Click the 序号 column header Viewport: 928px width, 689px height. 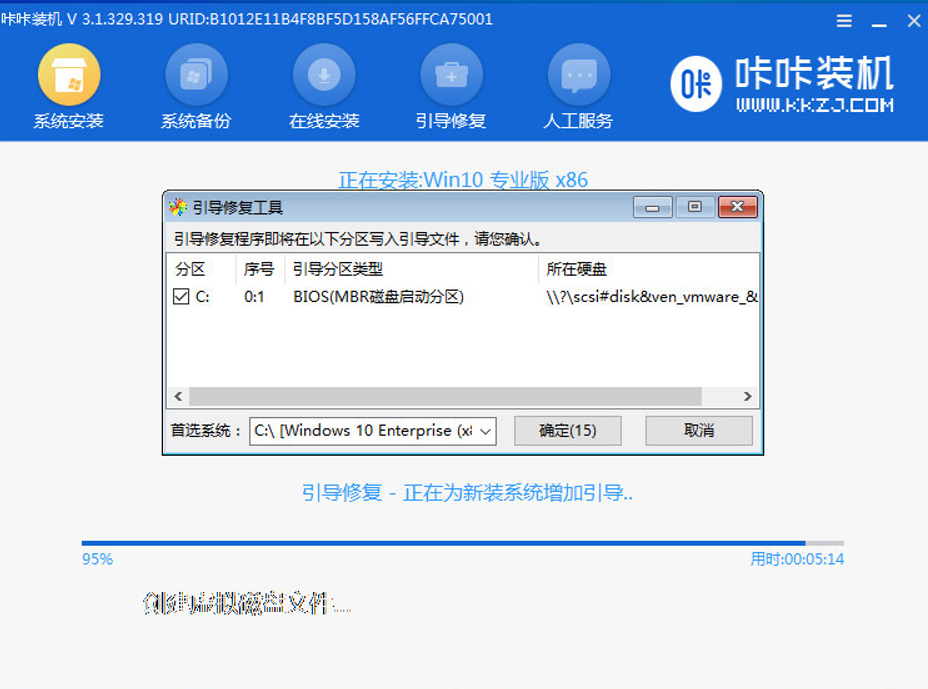pyautogui.click(x=259, y=269)
